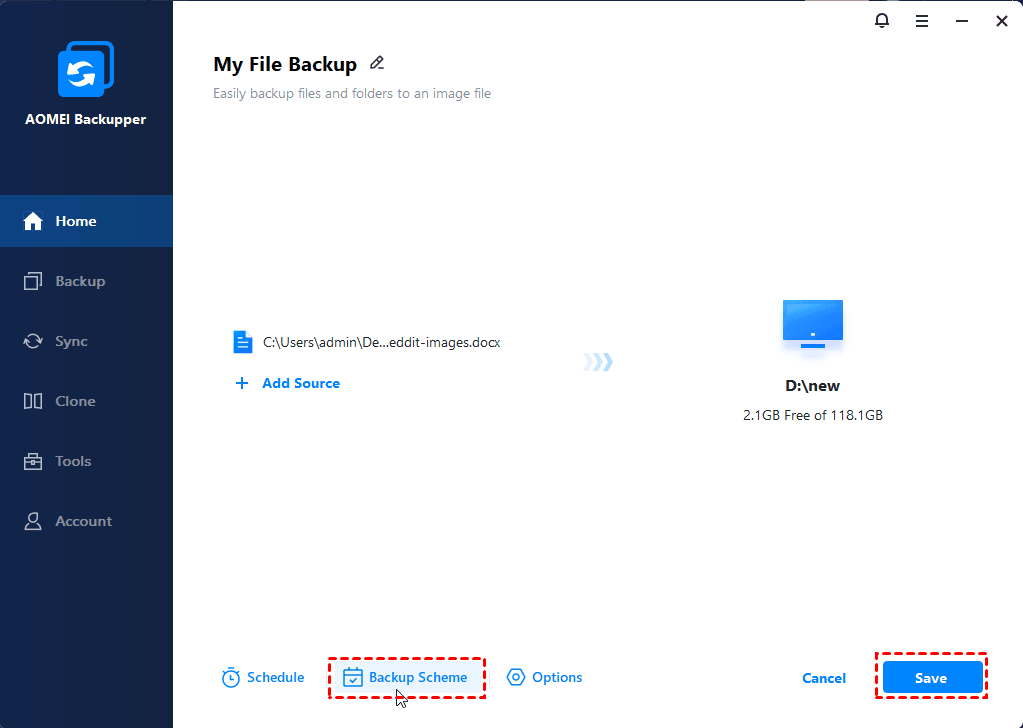This screenshot has height=728, width=1023.
Task: Minimize the AOMEI Backupper window
Action: (962, 21)
